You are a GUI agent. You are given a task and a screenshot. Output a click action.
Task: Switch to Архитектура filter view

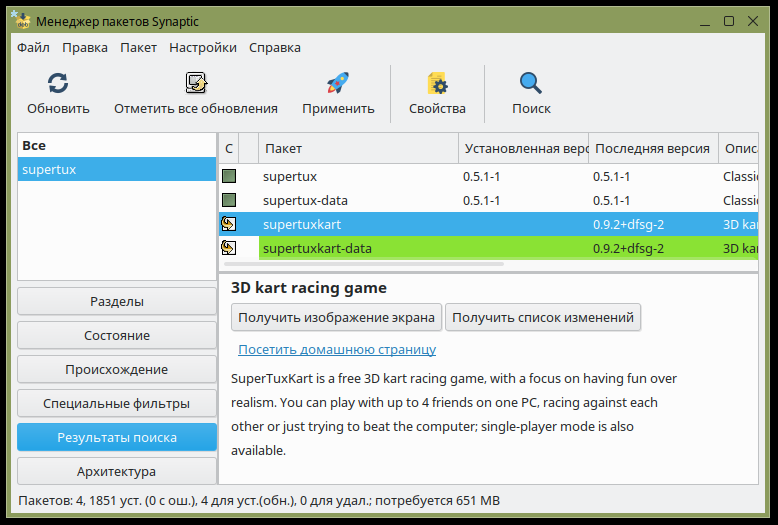point(117,471)
